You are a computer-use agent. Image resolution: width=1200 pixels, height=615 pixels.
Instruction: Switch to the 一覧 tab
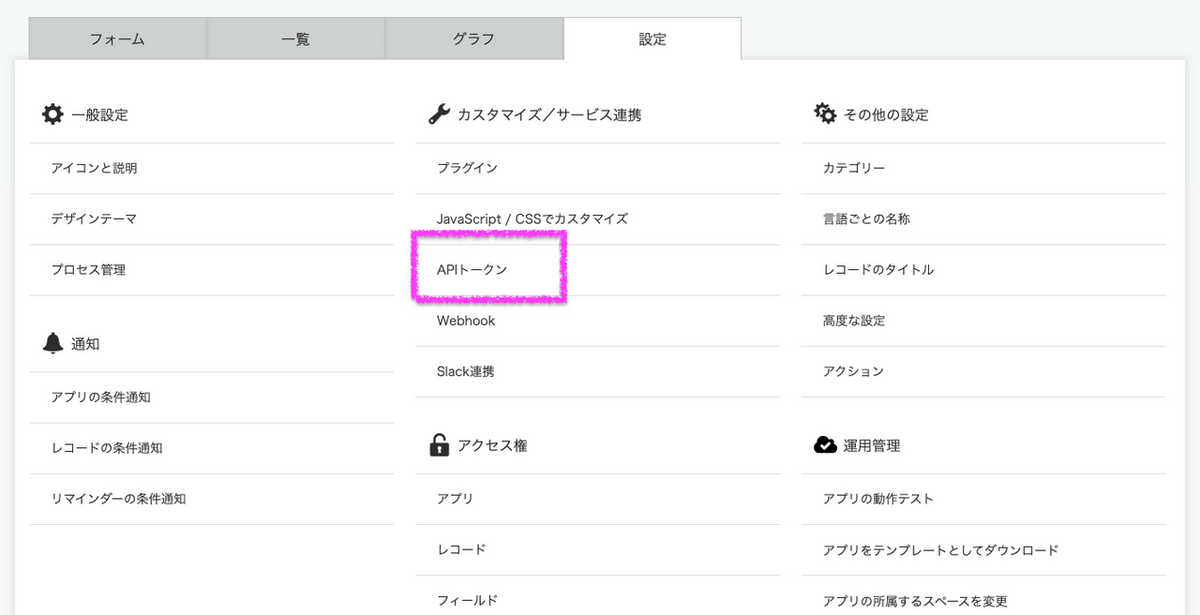tap(296, 38)
